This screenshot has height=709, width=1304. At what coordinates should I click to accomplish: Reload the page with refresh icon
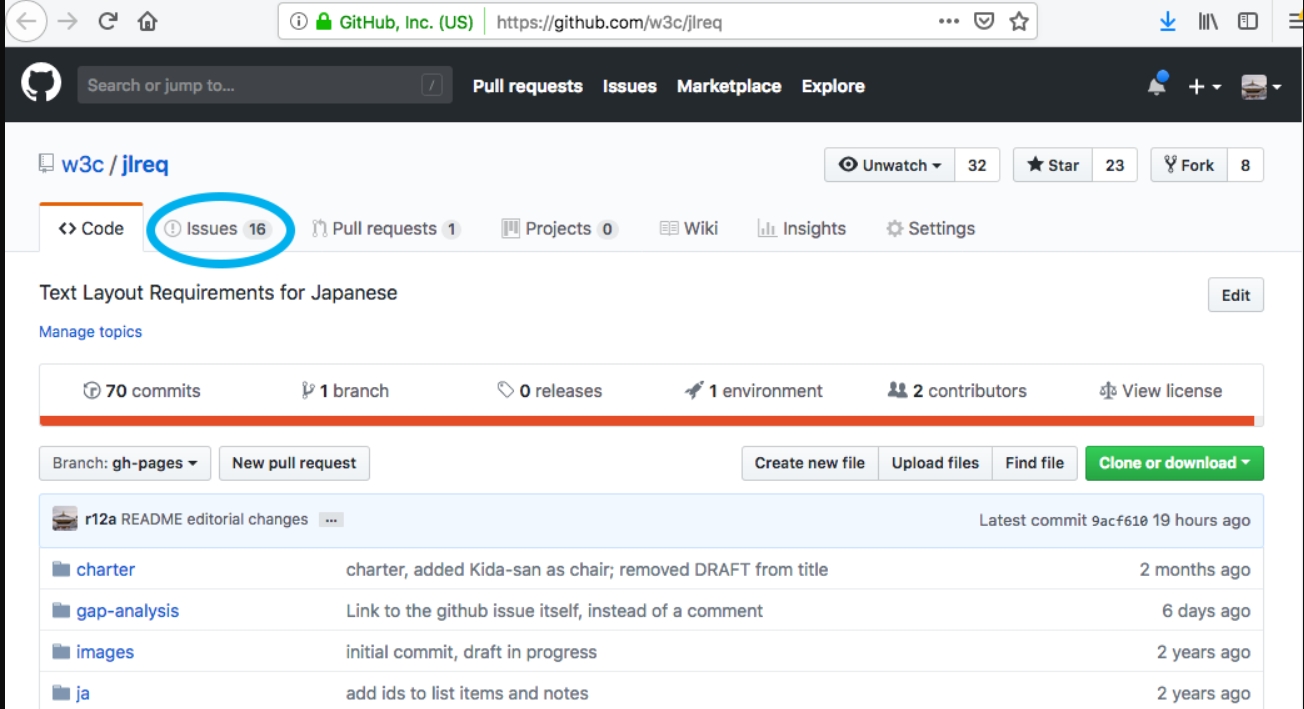108,21
